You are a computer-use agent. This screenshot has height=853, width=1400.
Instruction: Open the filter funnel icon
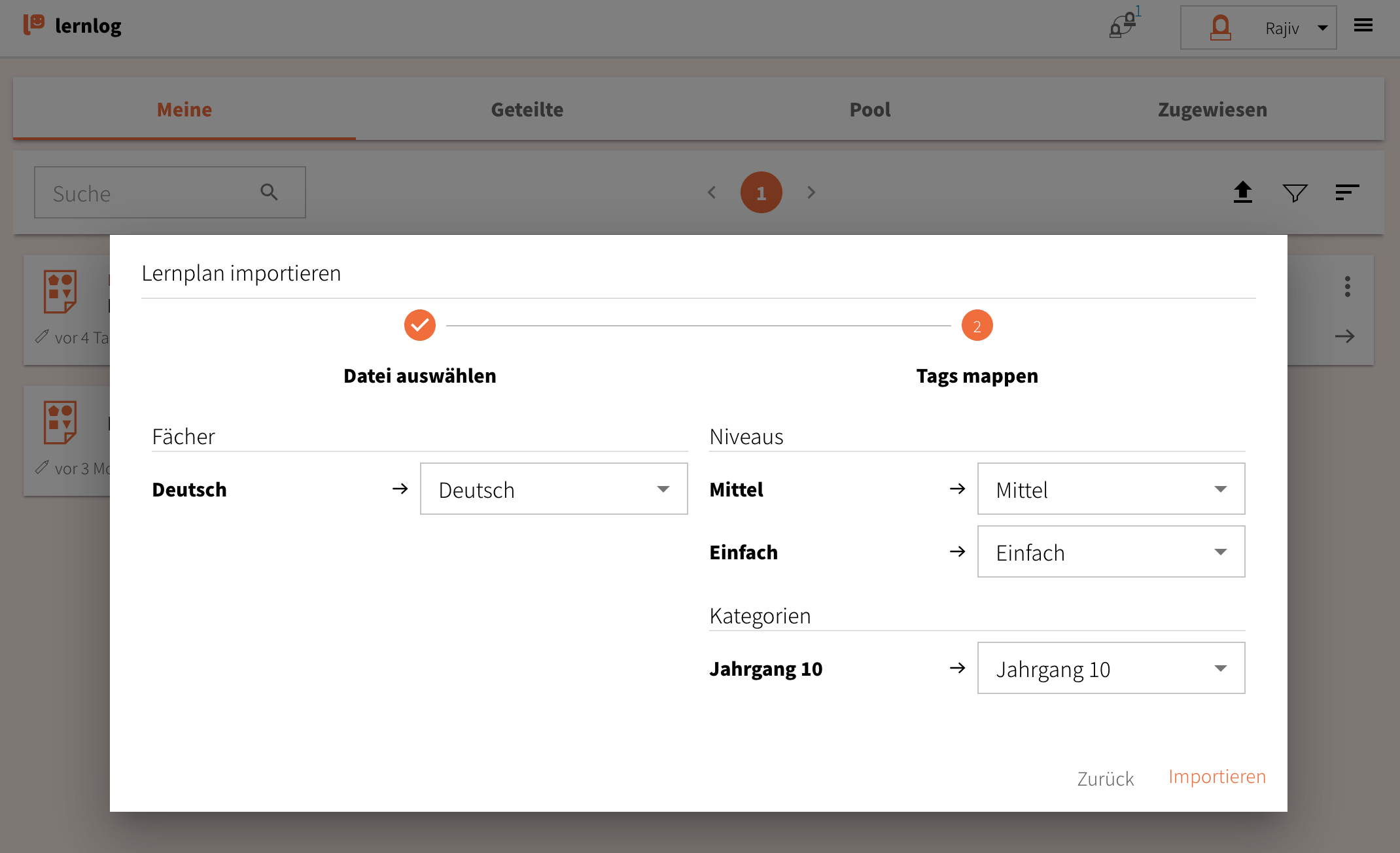tap(1295, 192)
